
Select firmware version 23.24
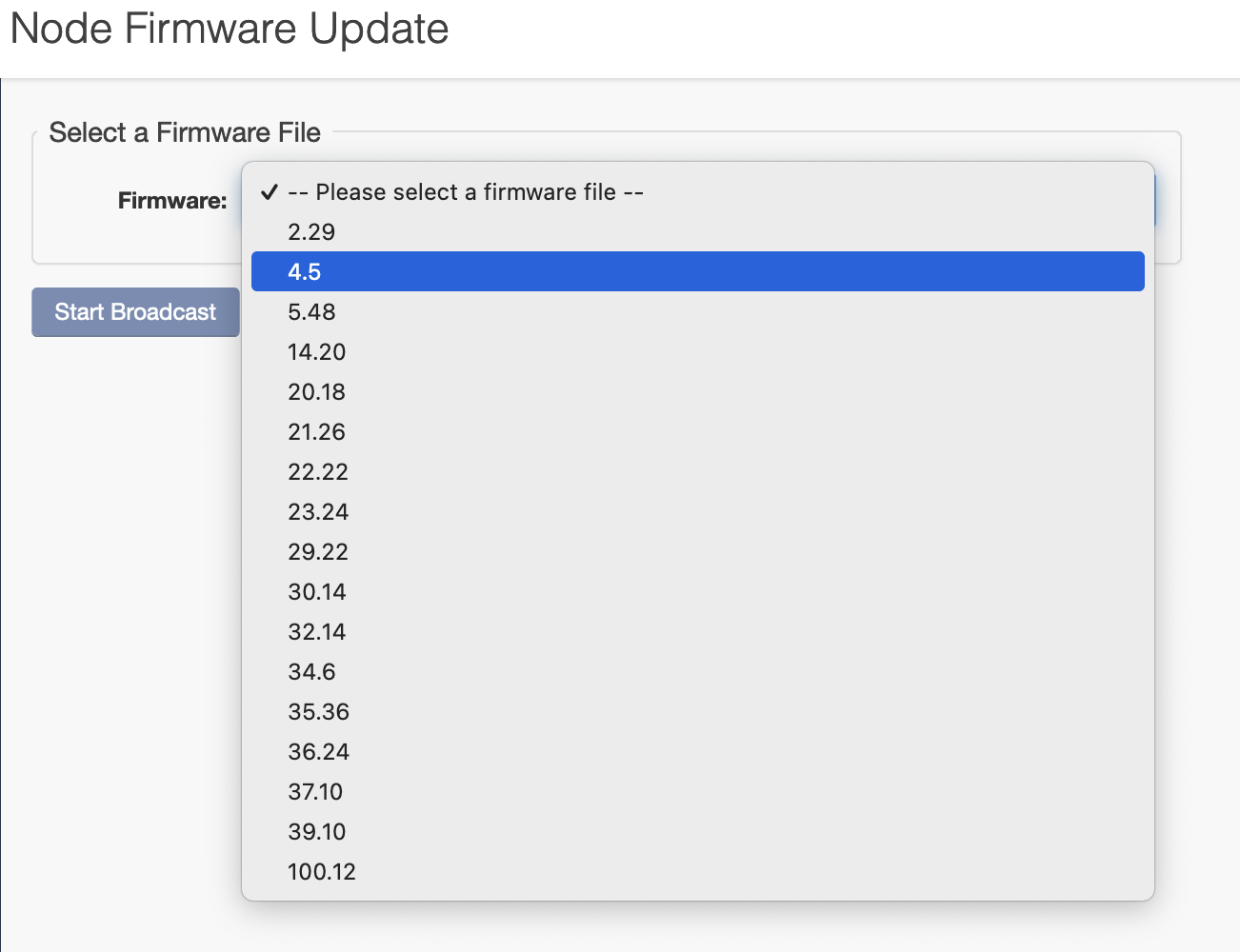(x=318, y=512)
